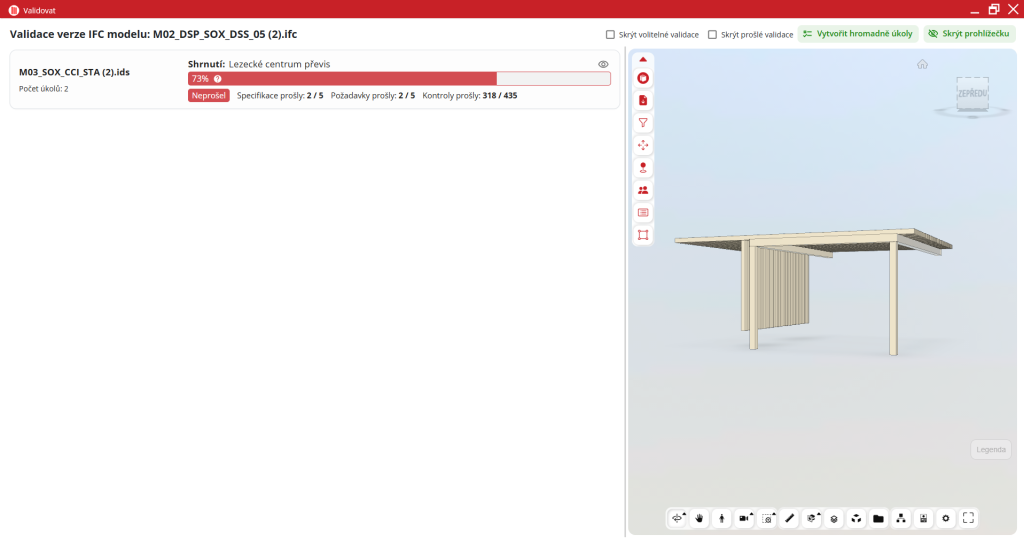The width and height of the screenshot is (1024, 550).
Task: Click the red location pin icon
Action: point(643,168)
